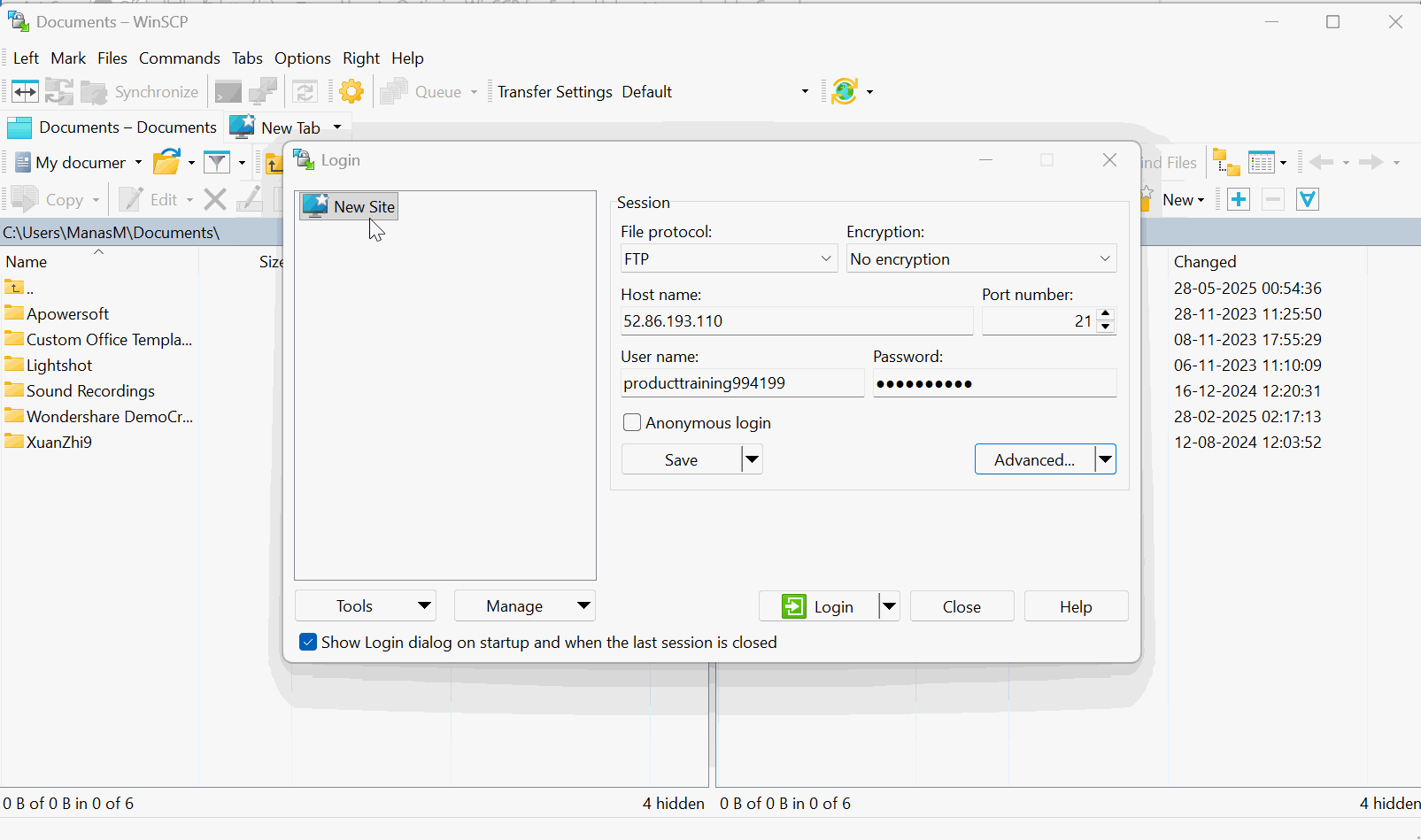1421x840 pixels.
Task: Toggle the folder tree view icon
Action: (x=1225, y=163)
